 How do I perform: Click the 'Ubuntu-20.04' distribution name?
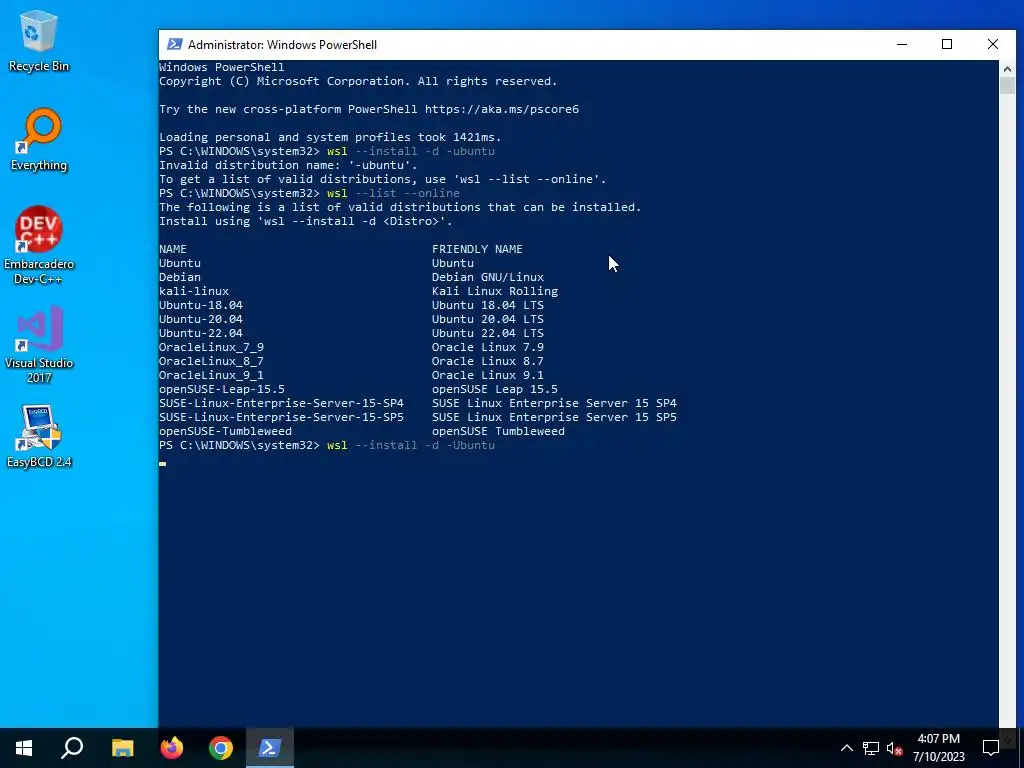pyautogui.click(x=200, y=319)
